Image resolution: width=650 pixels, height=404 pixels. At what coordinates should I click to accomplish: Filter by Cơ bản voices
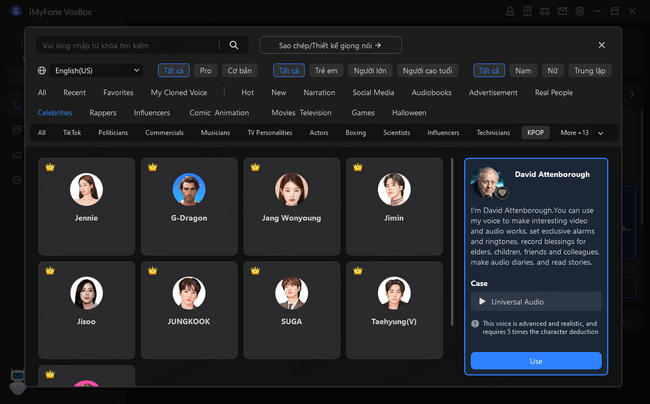pyautogui.click(x=240, y=70)
